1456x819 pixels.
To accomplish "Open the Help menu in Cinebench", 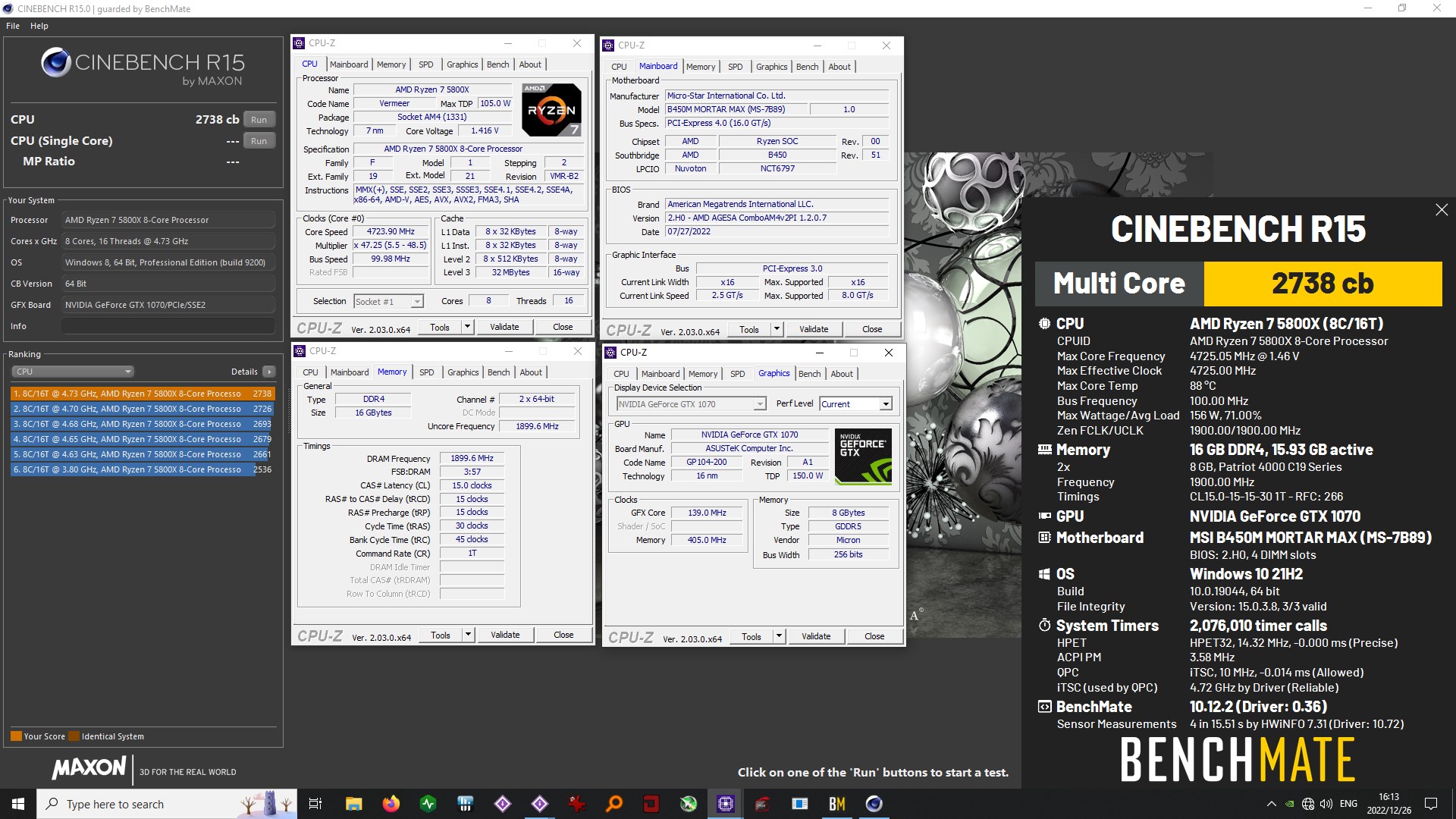I will 39,26.
